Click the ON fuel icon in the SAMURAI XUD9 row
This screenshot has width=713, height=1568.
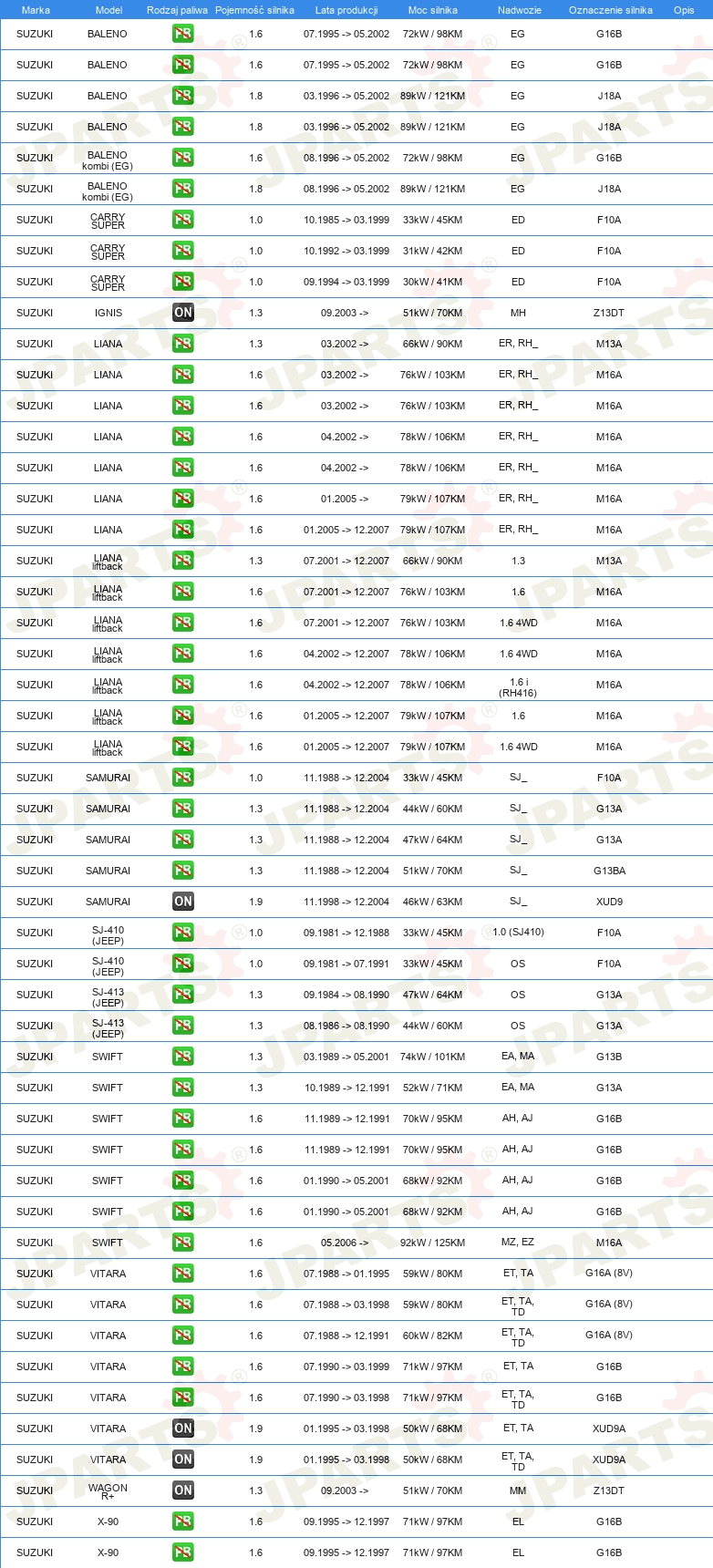point(183,902)
